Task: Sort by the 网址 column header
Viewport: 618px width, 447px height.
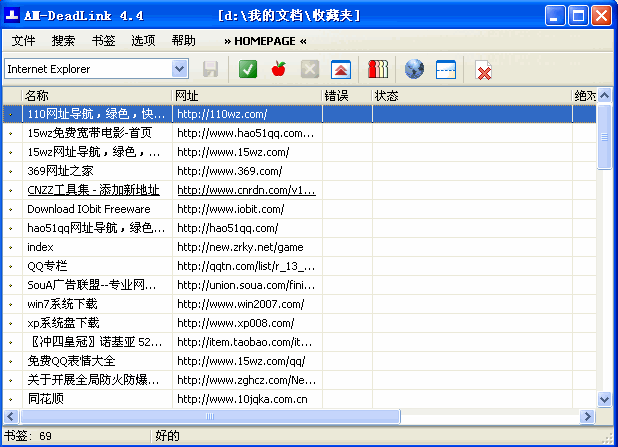Action: tap(247, 95)
